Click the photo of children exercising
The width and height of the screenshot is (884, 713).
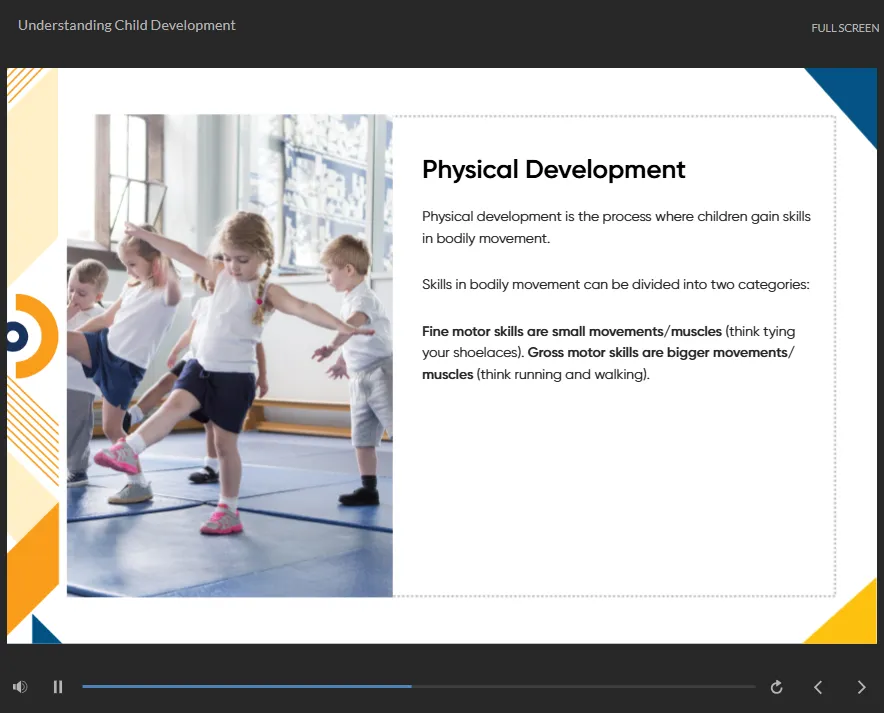tap(230, 355)
